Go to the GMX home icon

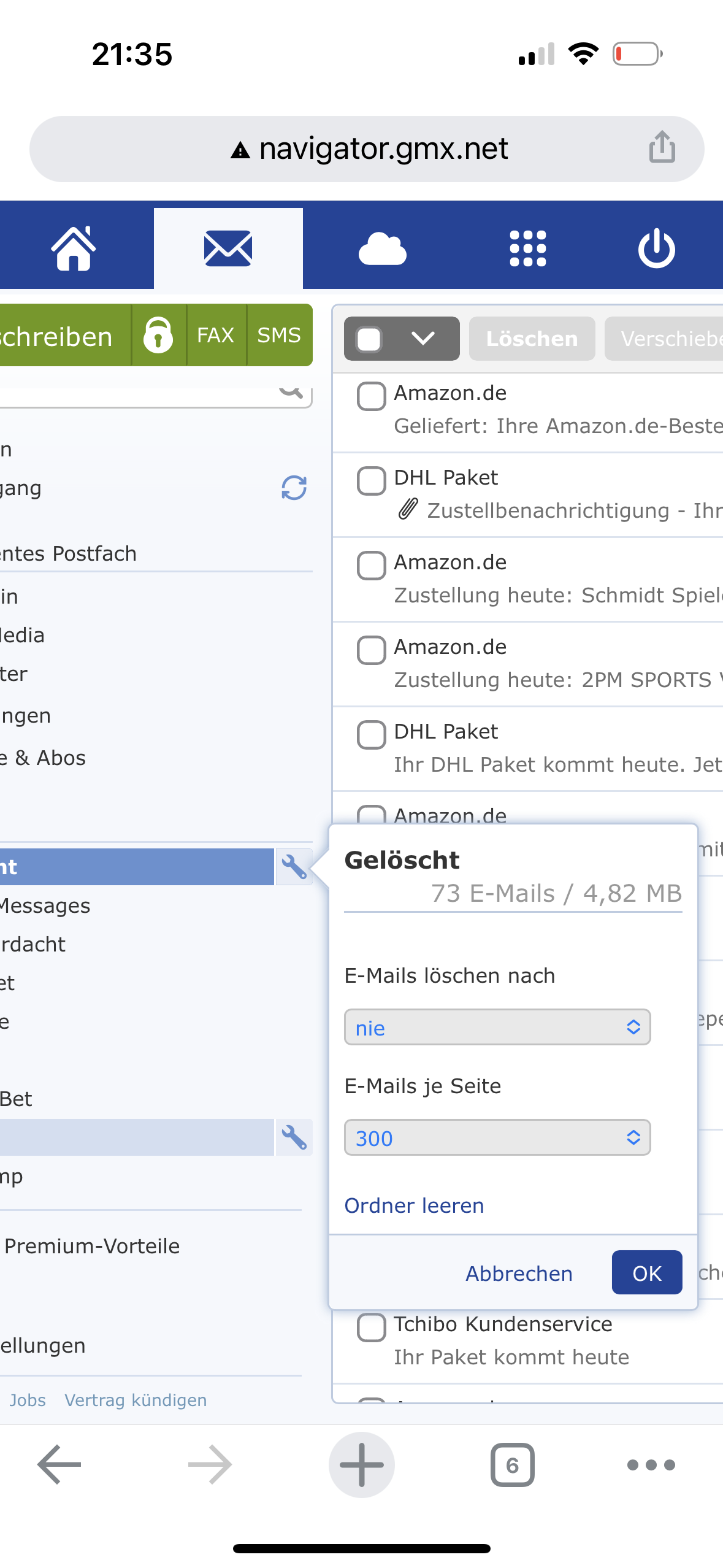74,248
